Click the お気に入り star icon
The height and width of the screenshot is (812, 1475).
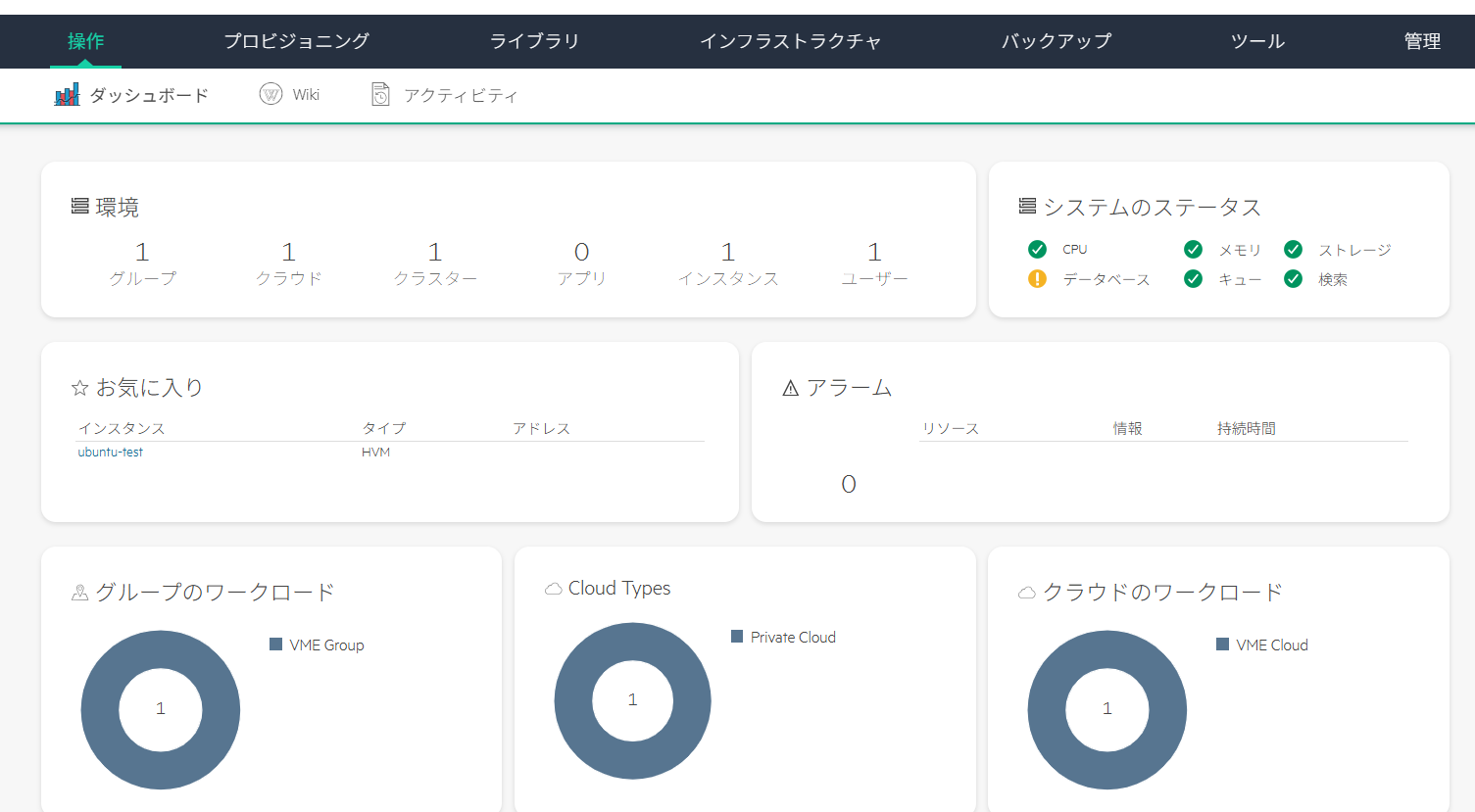point(80,388)
